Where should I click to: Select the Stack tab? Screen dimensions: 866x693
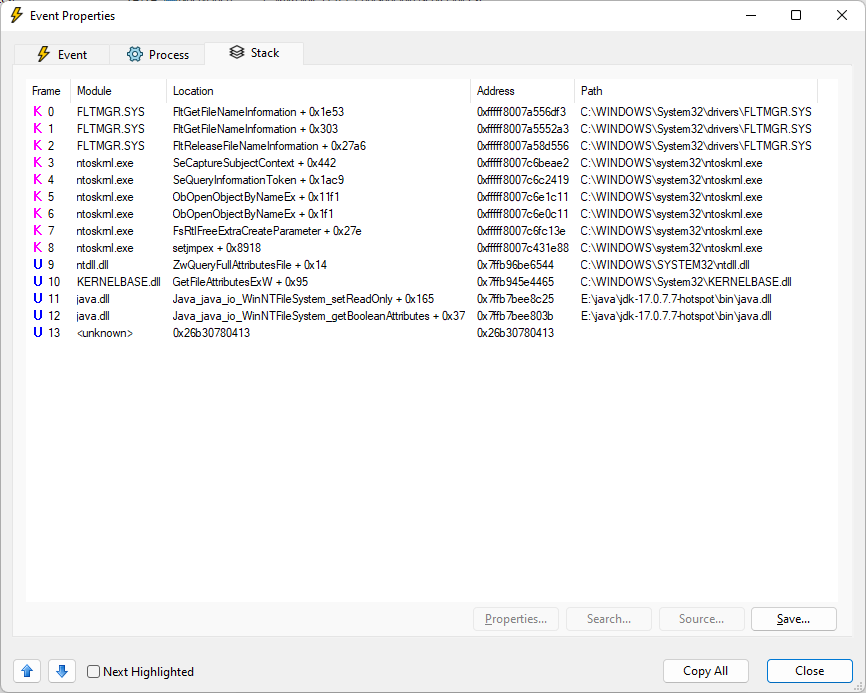[254, 54]
